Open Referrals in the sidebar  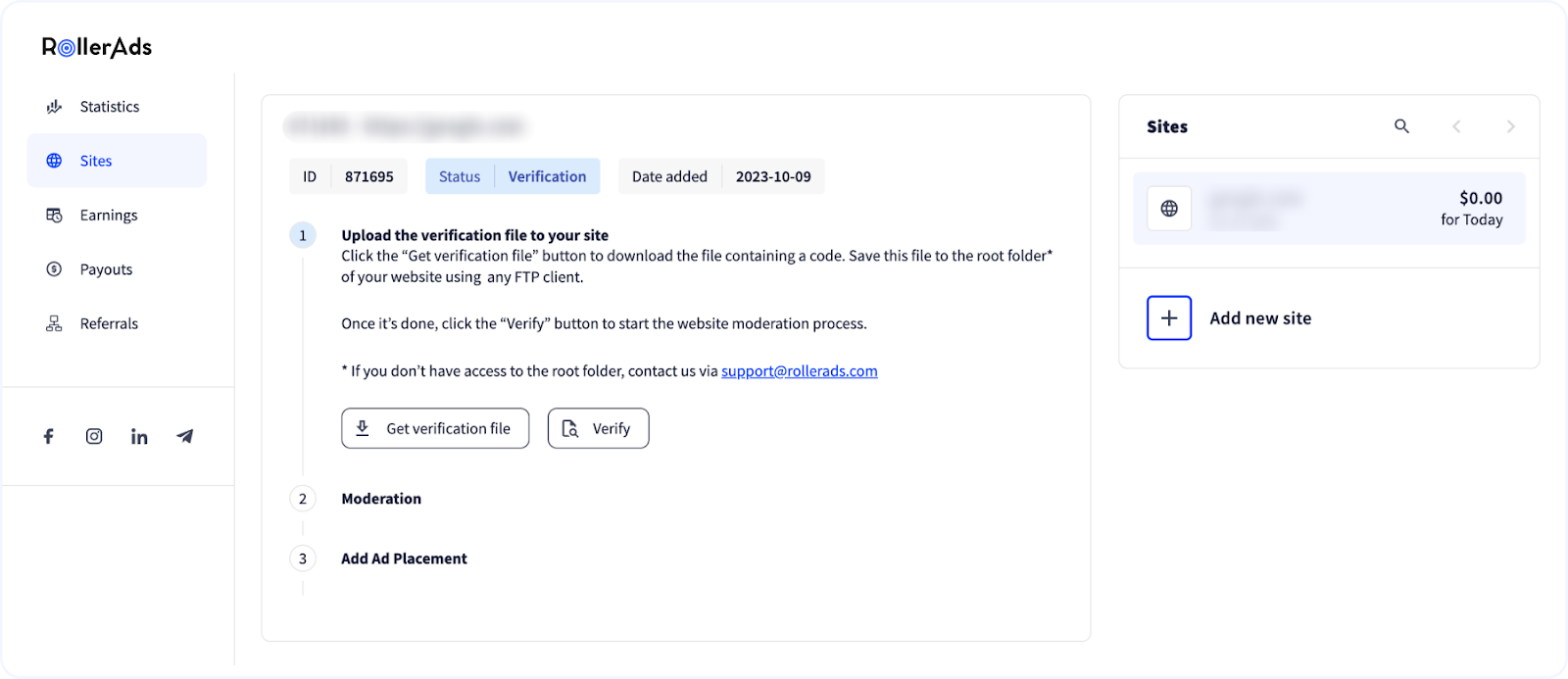click(109, 323)
